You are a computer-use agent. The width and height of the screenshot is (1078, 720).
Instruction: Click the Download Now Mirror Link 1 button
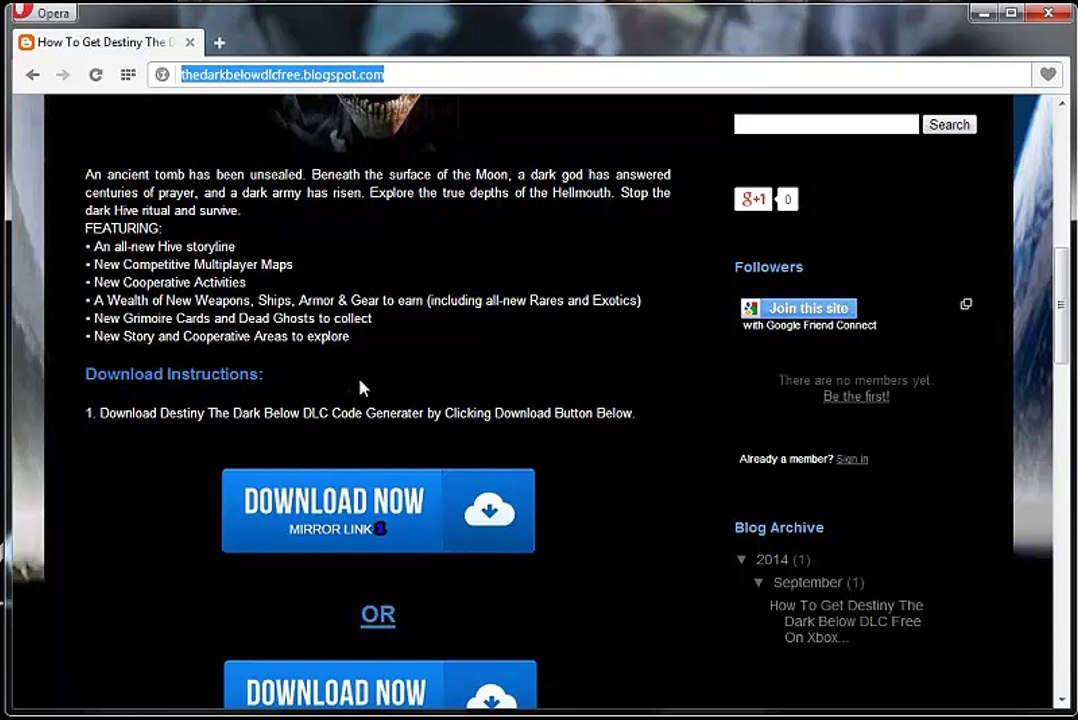[378, 511]
